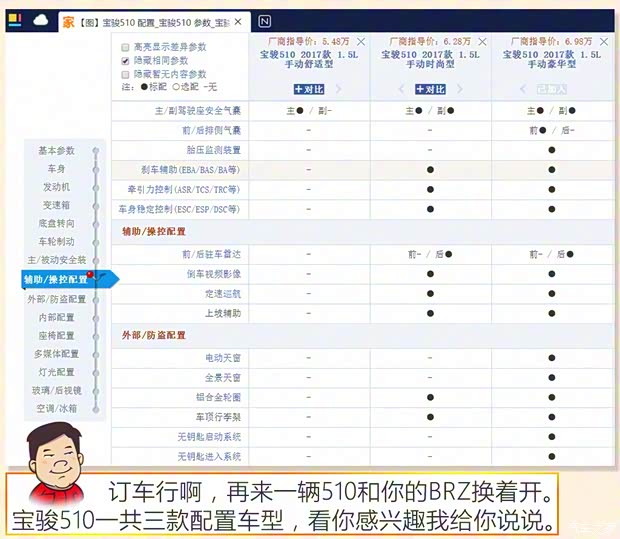
Task: Open the tab with the N icon
Action: [x=265, y=20]
